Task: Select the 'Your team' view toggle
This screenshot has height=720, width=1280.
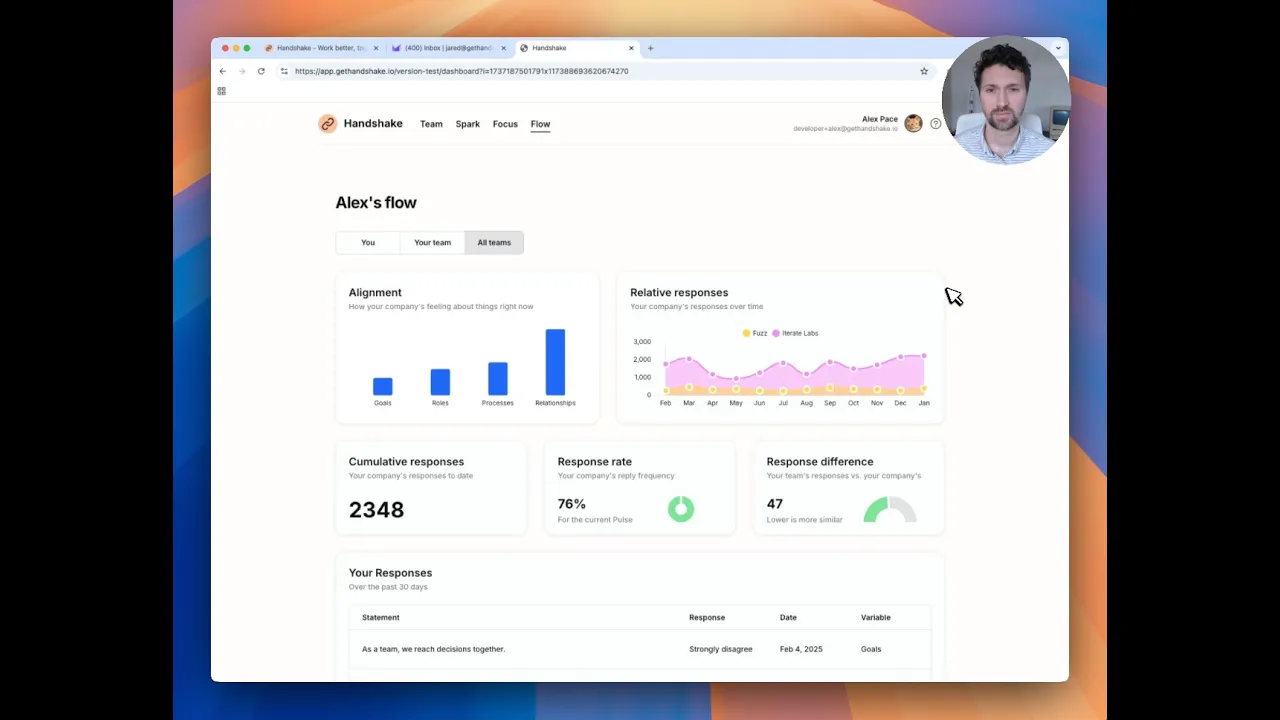Action: pos(432,242)
